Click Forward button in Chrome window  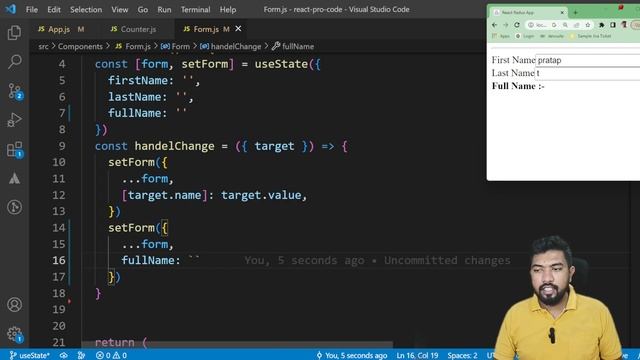click(x=506, y=25)
